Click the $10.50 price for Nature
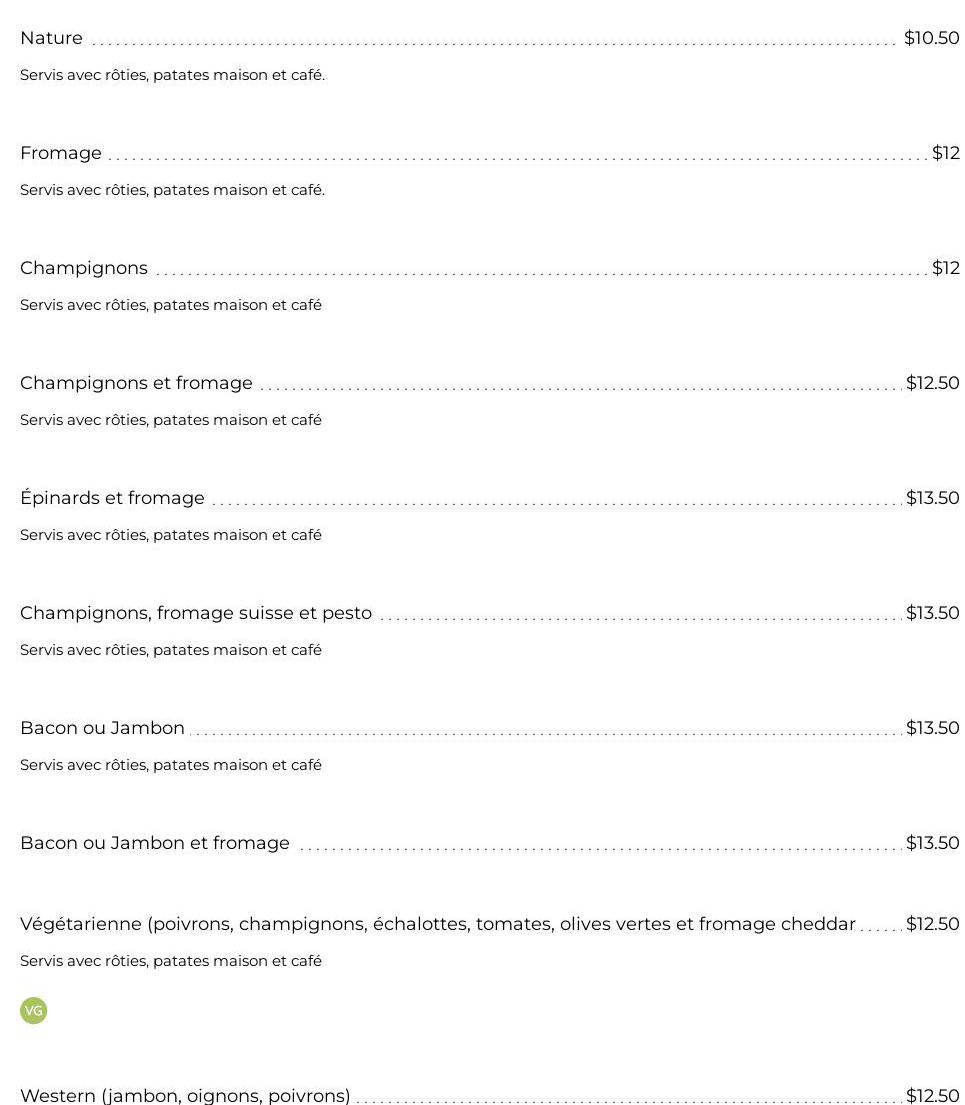965x1105 pixels. click(931, 38)
